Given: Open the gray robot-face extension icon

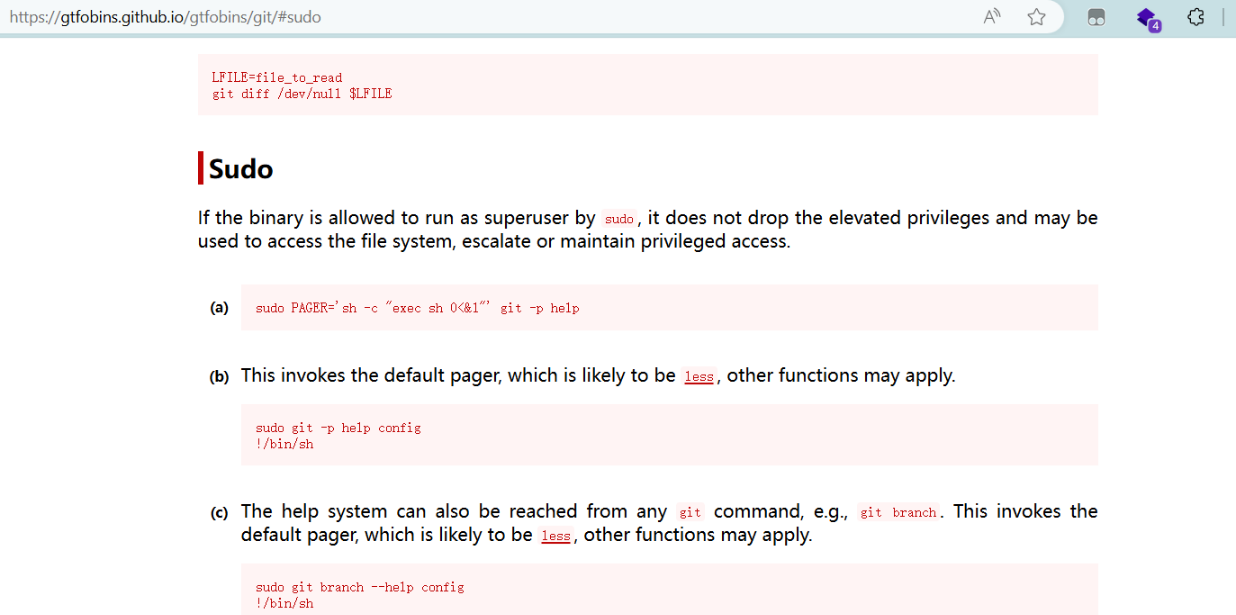Looking at the screenshot, I should [x=1096, y=17].
